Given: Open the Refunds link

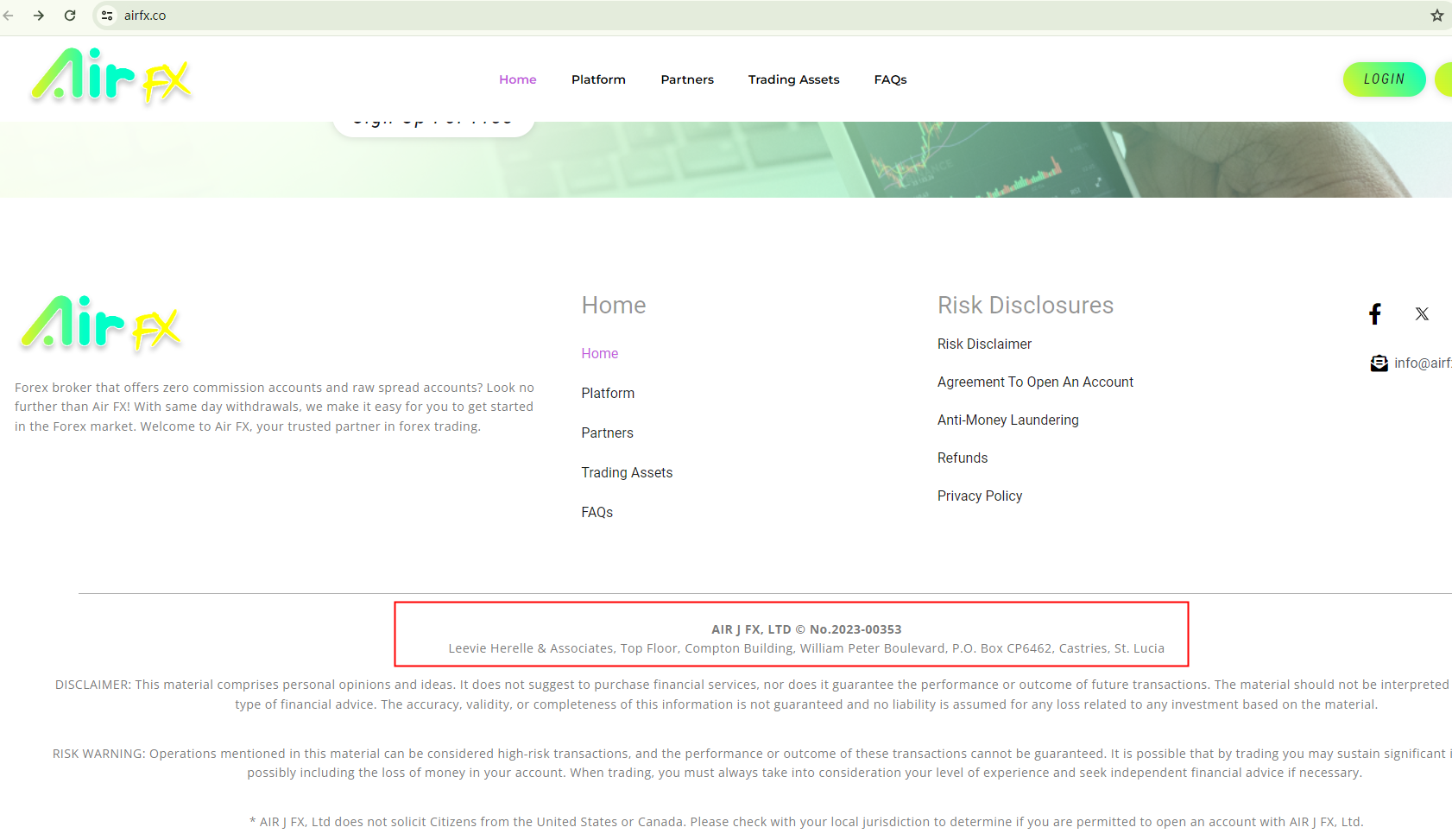Looking at the screenshot, I should [x=963, y=458].
